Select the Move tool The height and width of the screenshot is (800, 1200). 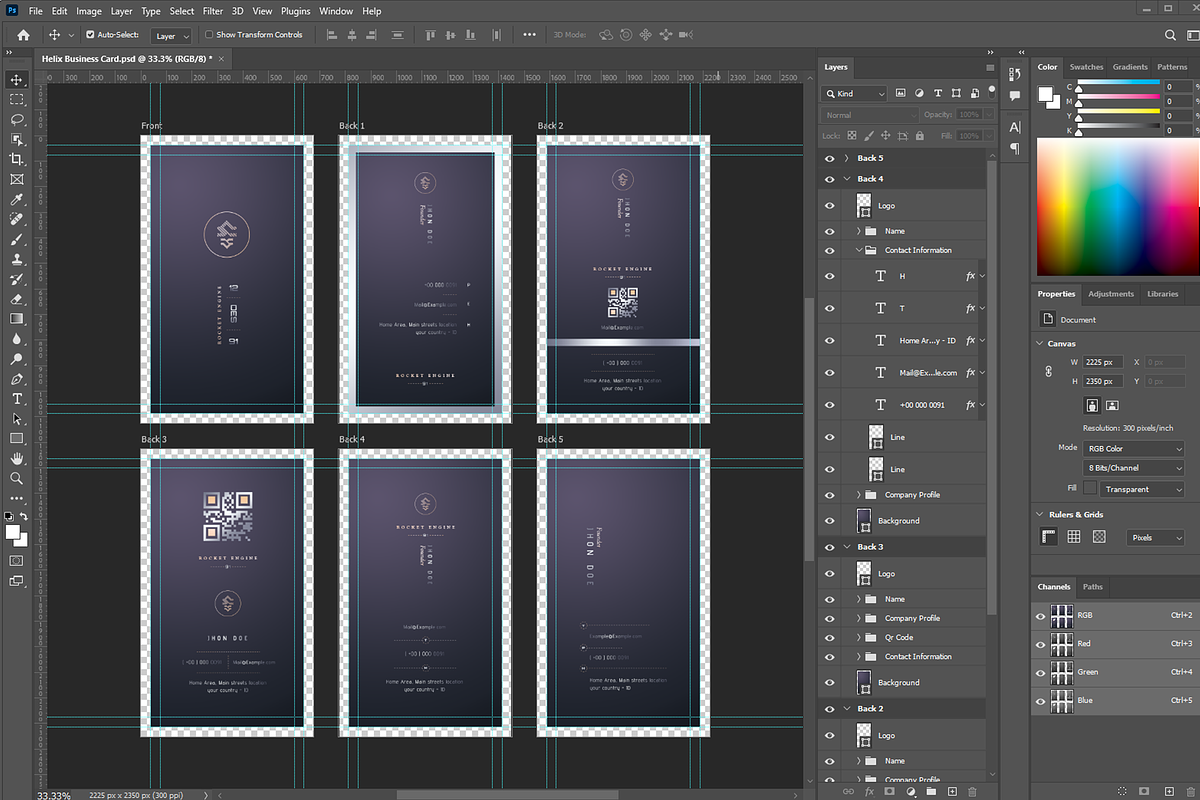16,80
